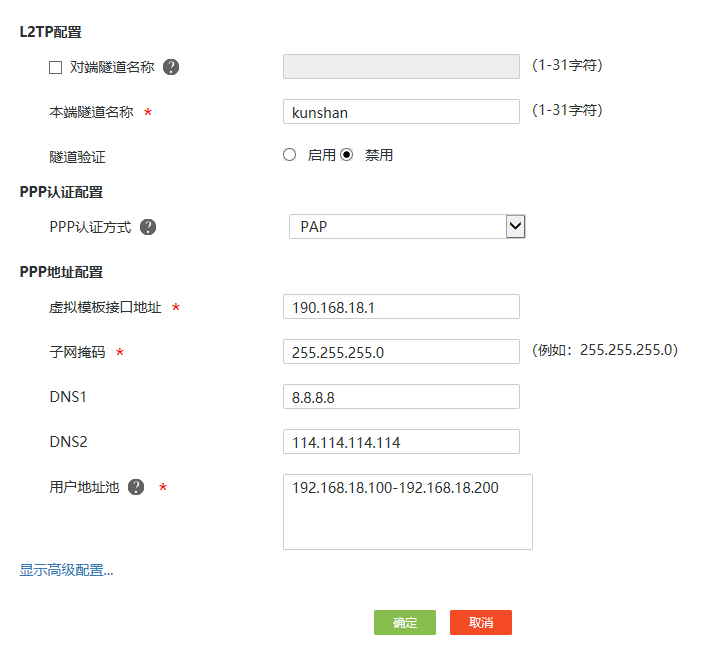
Task: Click help icon beside 对端隧道名称
Action: [171, 67]
